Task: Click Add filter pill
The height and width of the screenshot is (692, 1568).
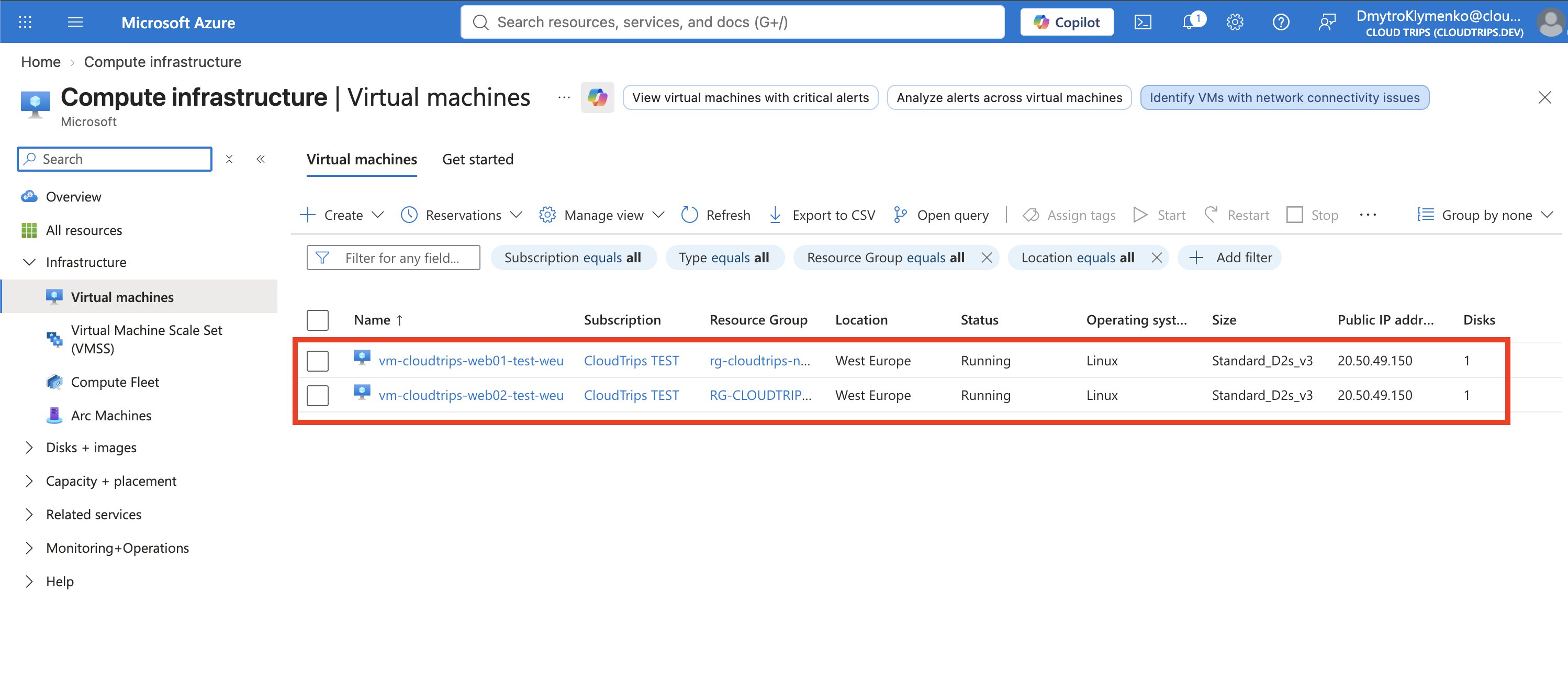Action: (1229, 258)
